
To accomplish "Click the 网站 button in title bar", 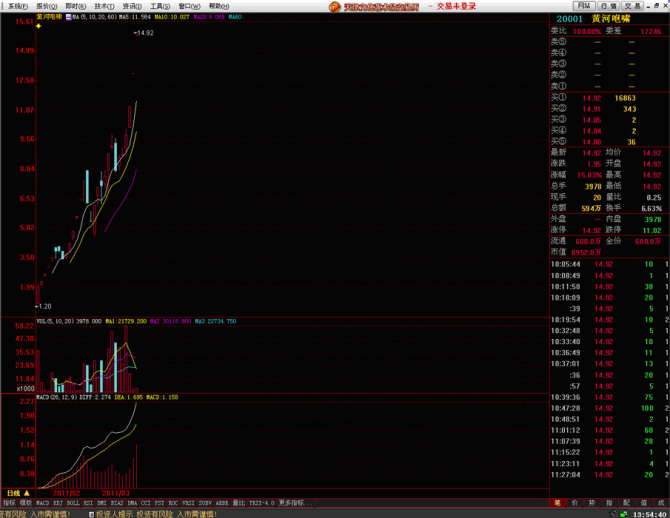I will (583, 6).
